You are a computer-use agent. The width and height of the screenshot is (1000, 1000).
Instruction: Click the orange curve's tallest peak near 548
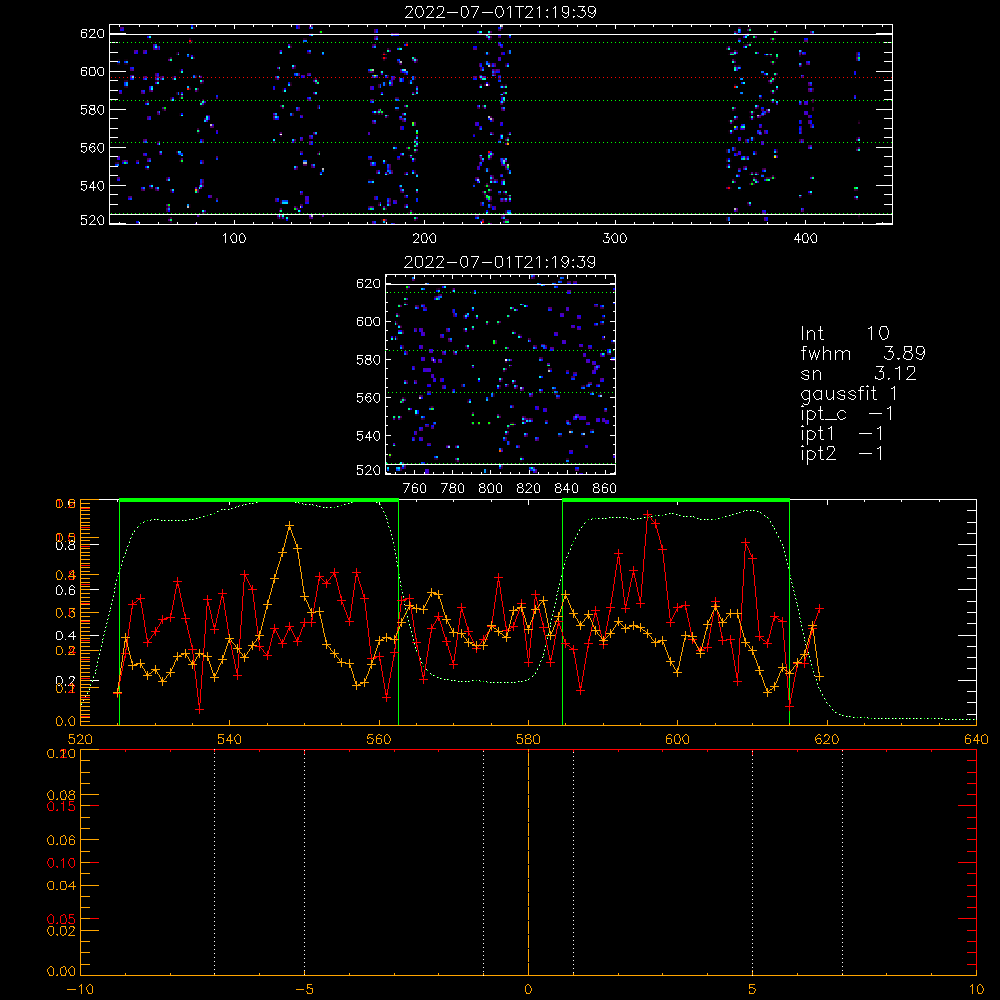[290, 526]
